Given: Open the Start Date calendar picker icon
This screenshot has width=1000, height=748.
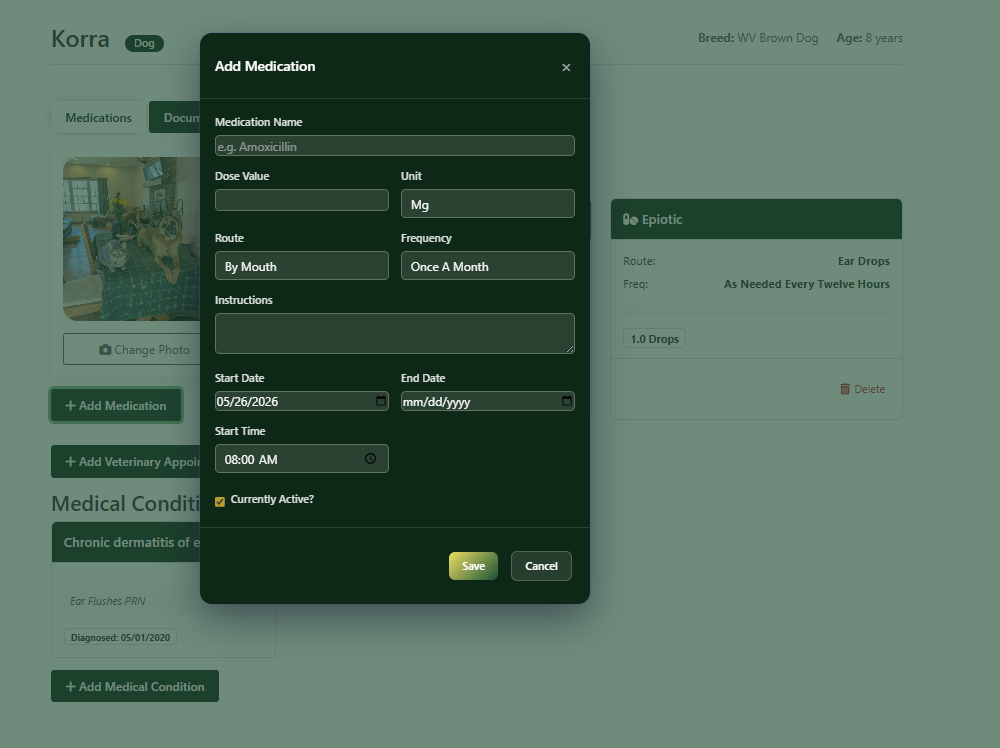Looking at the screenshot, I should pos(381,400).
